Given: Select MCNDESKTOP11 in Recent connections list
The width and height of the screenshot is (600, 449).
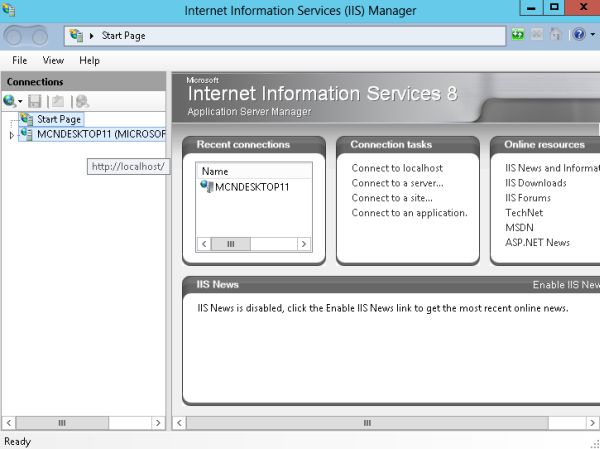Looking at the screenshot, I should (x=252, y=187).
